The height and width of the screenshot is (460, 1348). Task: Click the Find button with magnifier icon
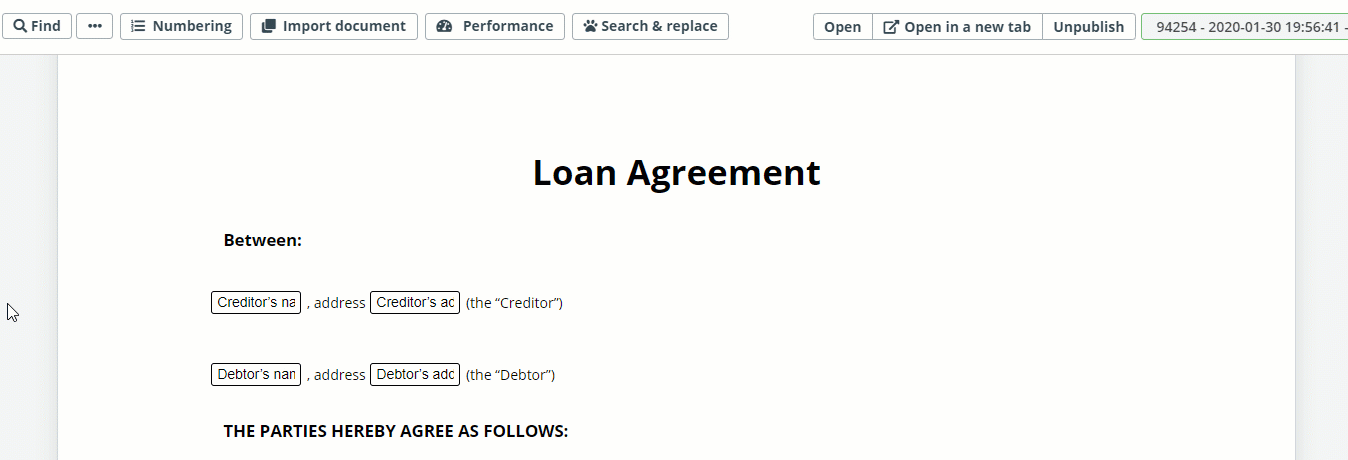pos(37,26)
